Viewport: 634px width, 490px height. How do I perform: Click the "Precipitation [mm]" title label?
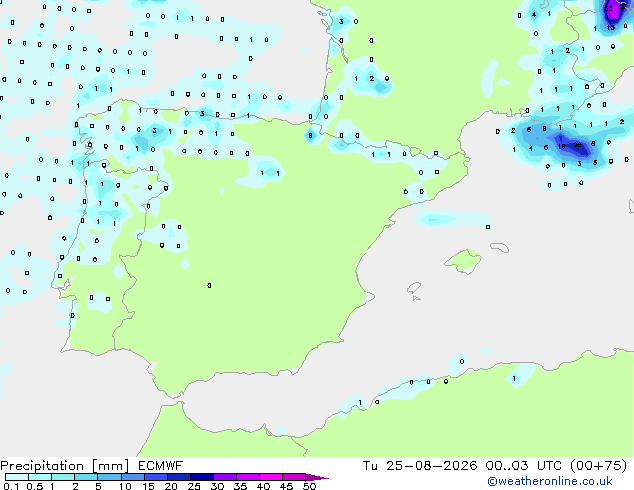[64, 466]
